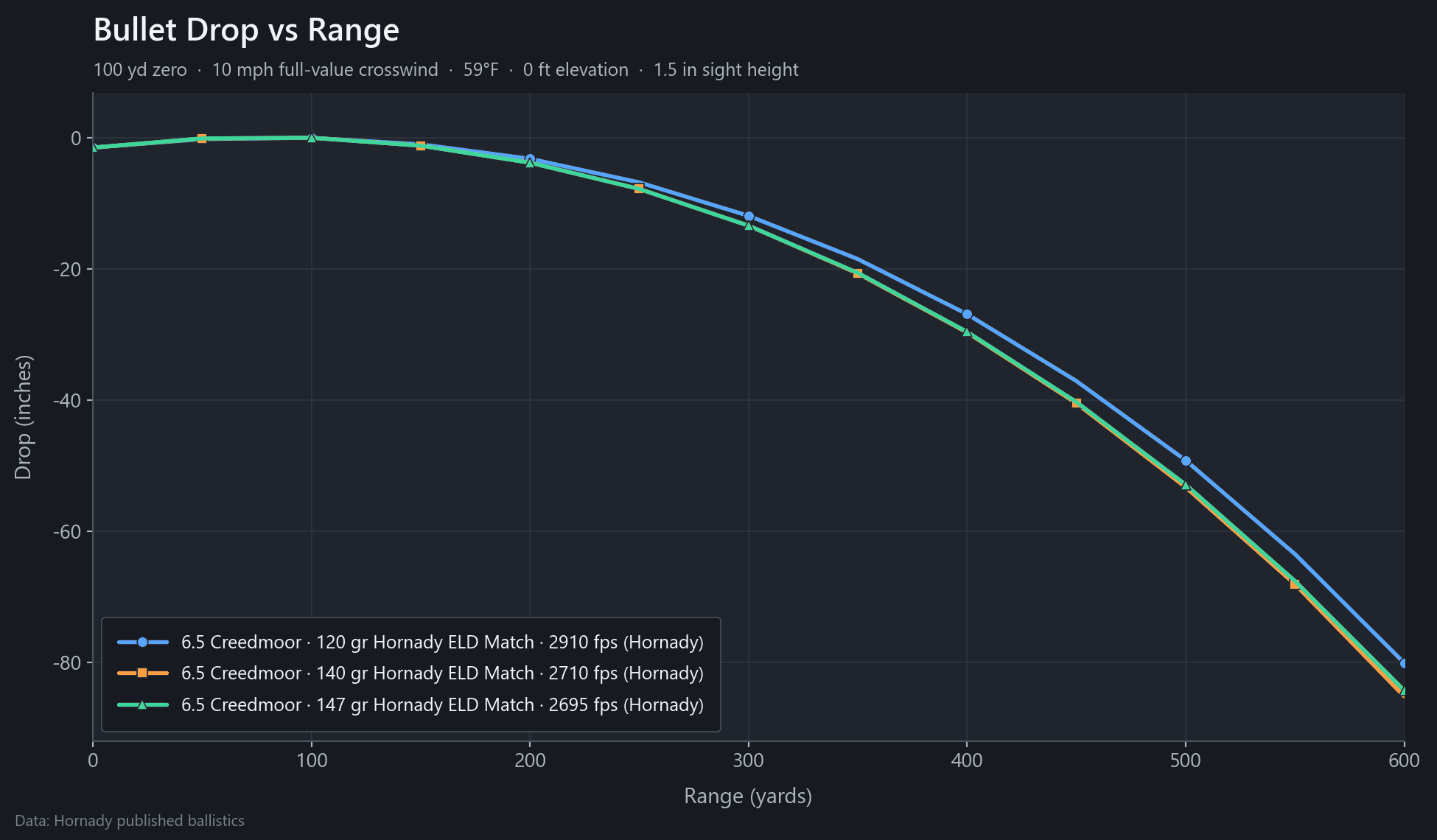The height and width of the screenshot is (840, 1437).
Task: Click the 'Bullet Drop vs Range' chart title
Action: tap(246, 30)
